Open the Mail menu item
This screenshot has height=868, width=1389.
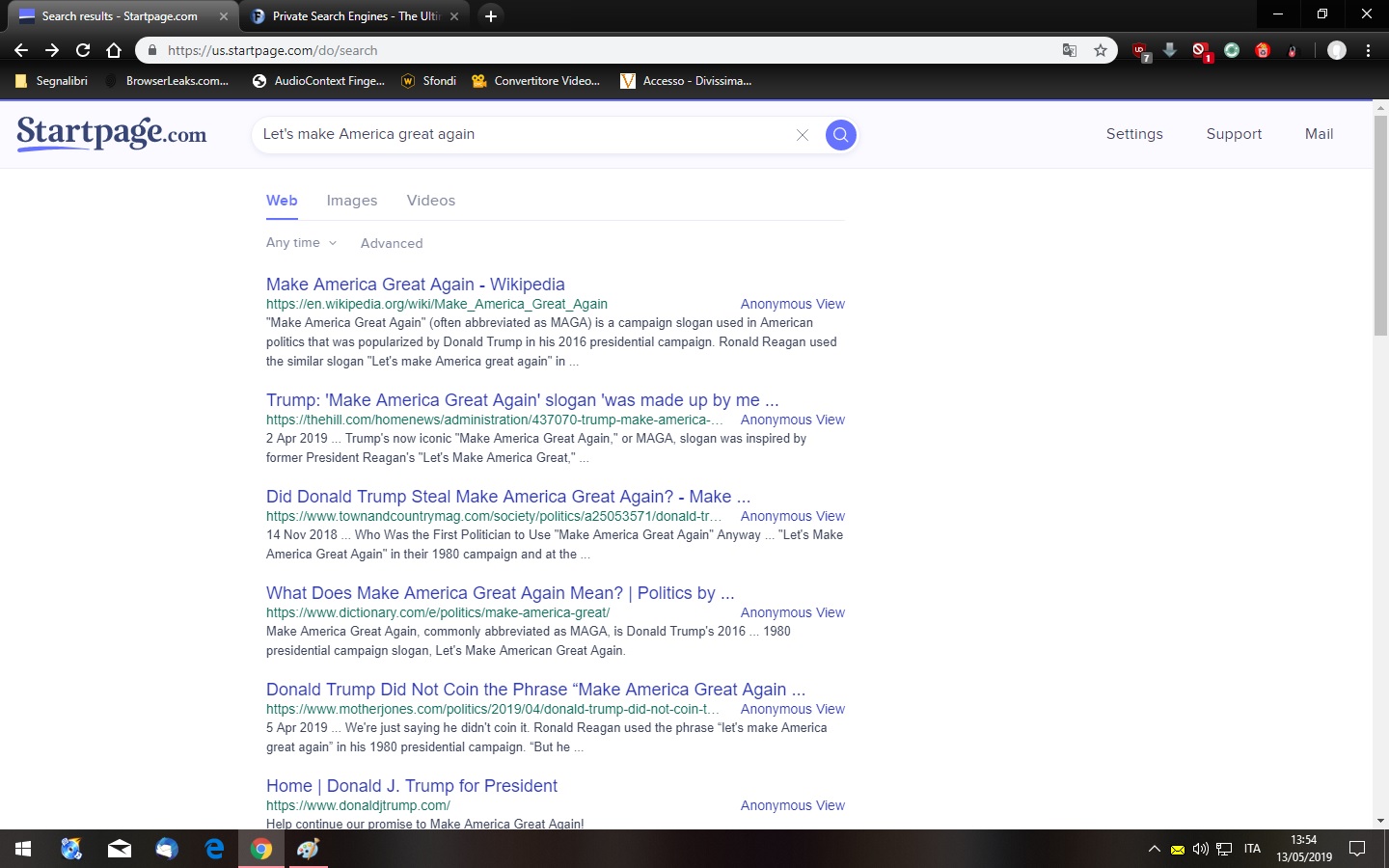coord(1319,134)
